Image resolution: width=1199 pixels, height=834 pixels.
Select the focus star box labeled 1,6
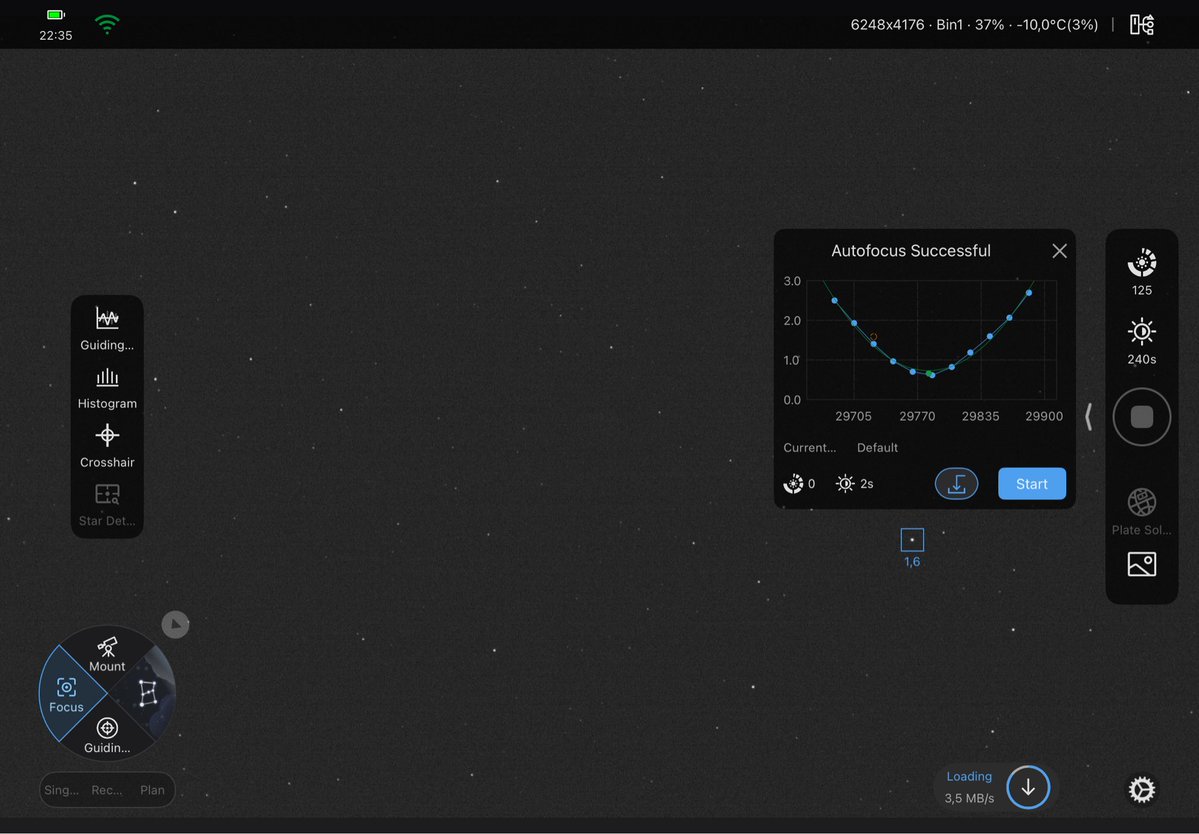[x=912, y=540]
